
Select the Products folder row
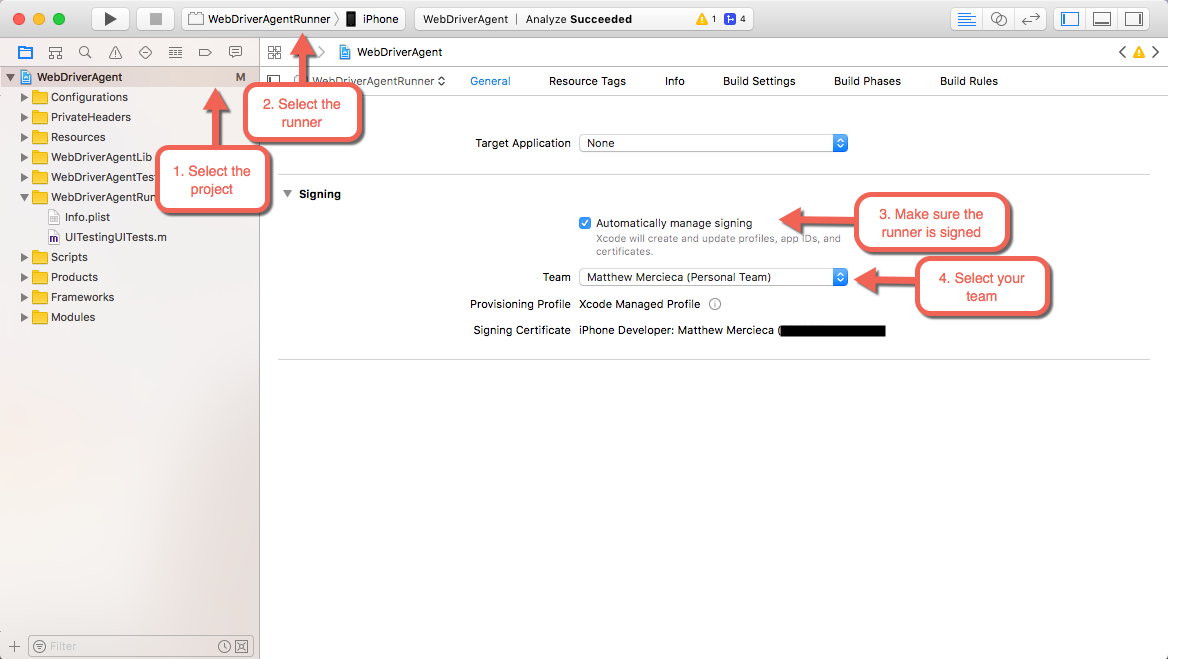click(130, 277)
